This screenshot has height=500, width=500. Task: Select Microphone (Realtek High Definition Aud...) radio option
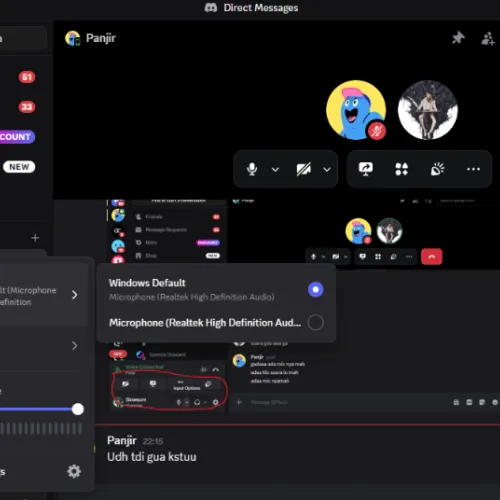coord(315,322)
